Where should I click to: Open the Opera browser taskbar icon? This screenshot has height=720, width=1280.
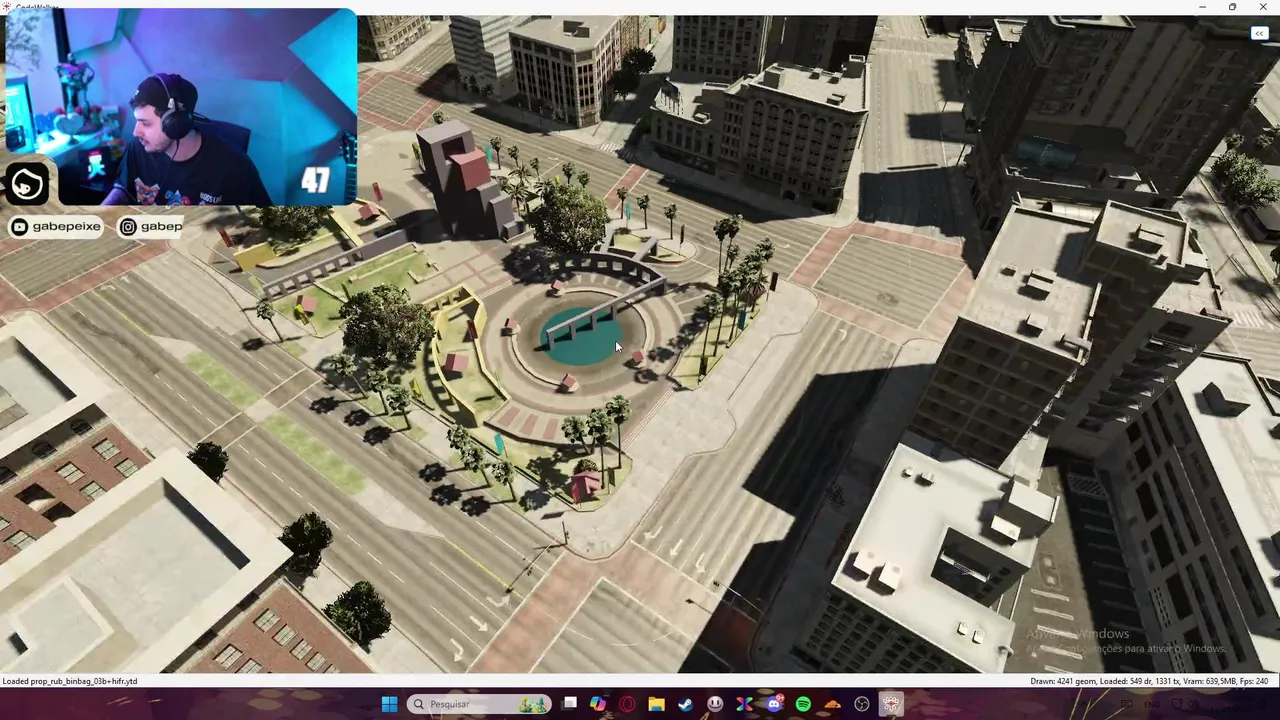coord(627,704)
